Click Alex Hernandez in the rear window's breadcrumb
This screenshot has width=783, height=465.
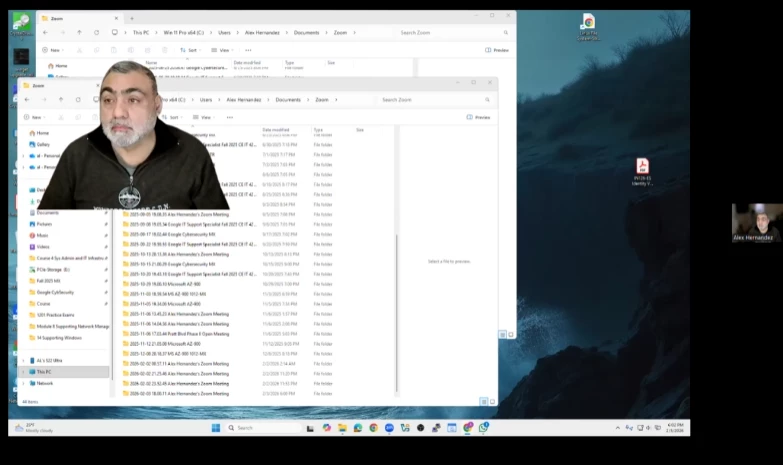click(262, 32)
